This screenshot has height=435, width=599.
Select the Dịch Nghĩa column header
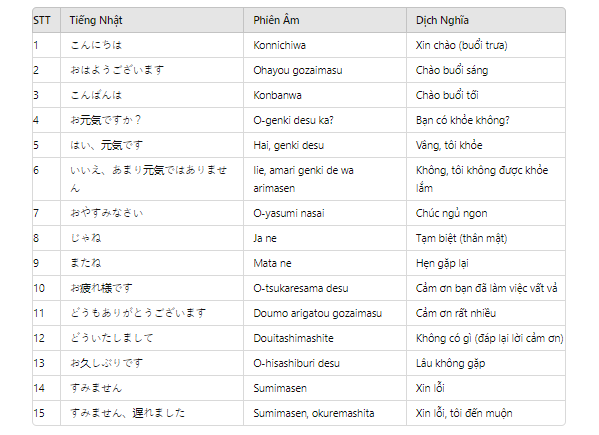486,20
